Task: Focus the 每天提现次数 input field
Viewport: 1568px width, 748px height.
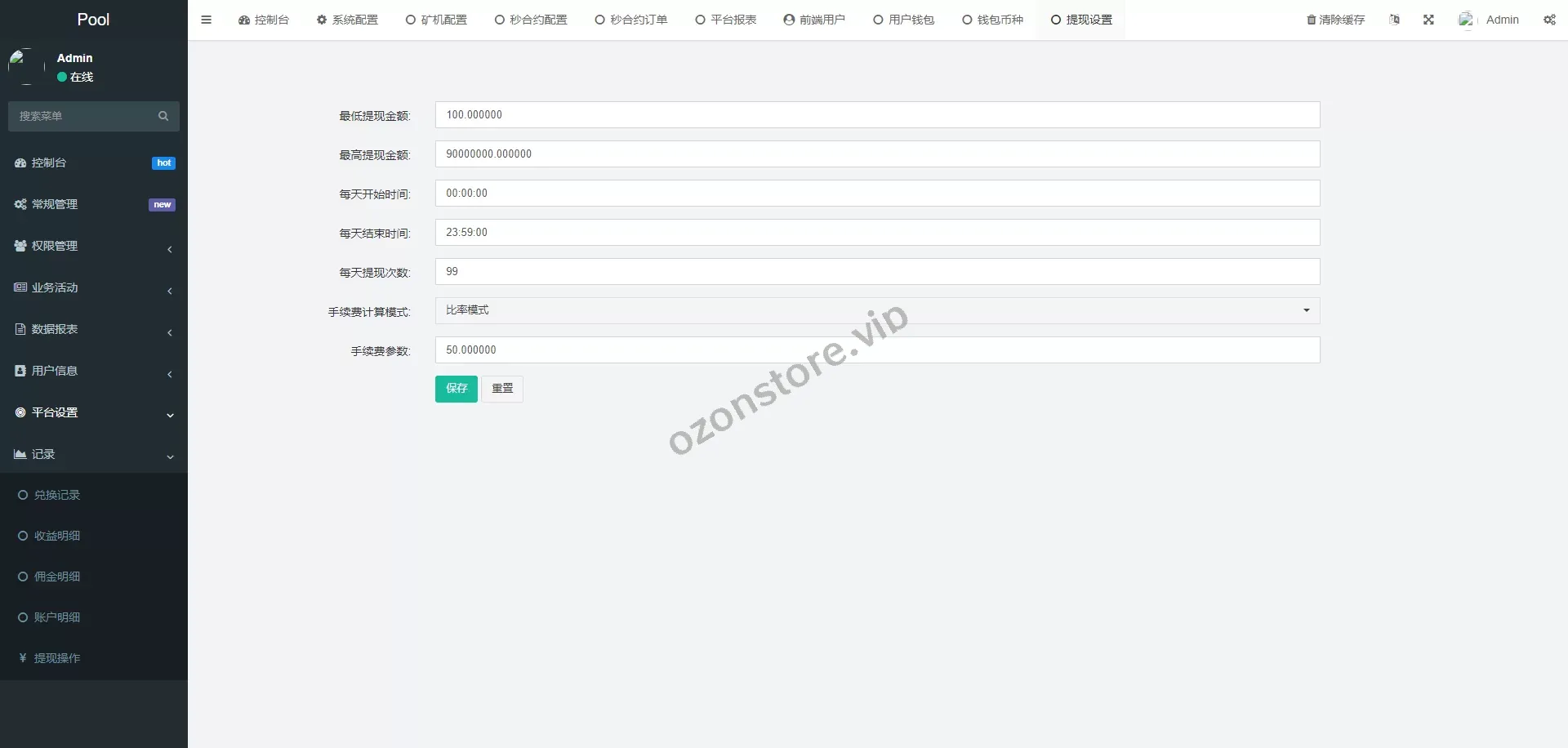Action: pos(877,272)
